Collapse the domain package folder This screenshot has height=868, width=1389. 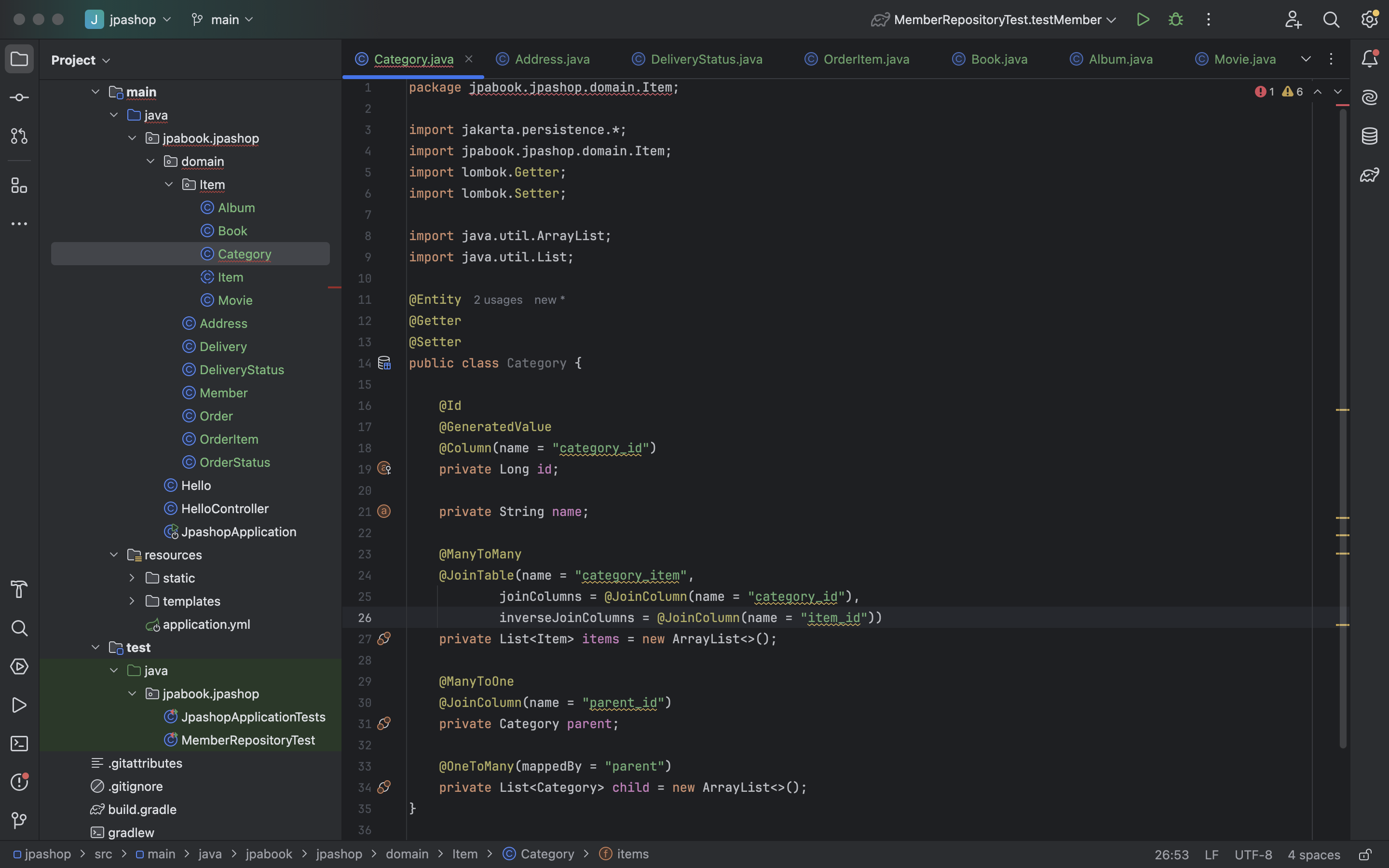(150, 162)
